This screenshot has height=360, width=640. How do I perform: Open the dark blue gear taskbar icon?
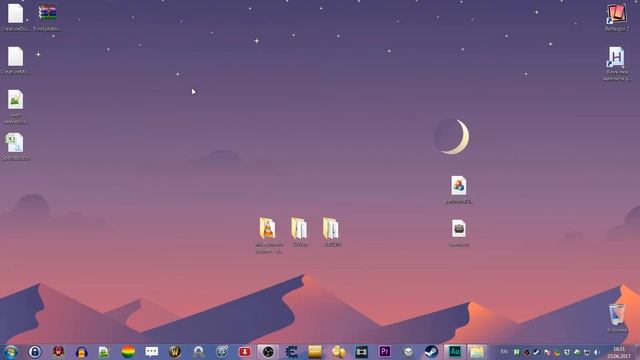pos(291,352)
